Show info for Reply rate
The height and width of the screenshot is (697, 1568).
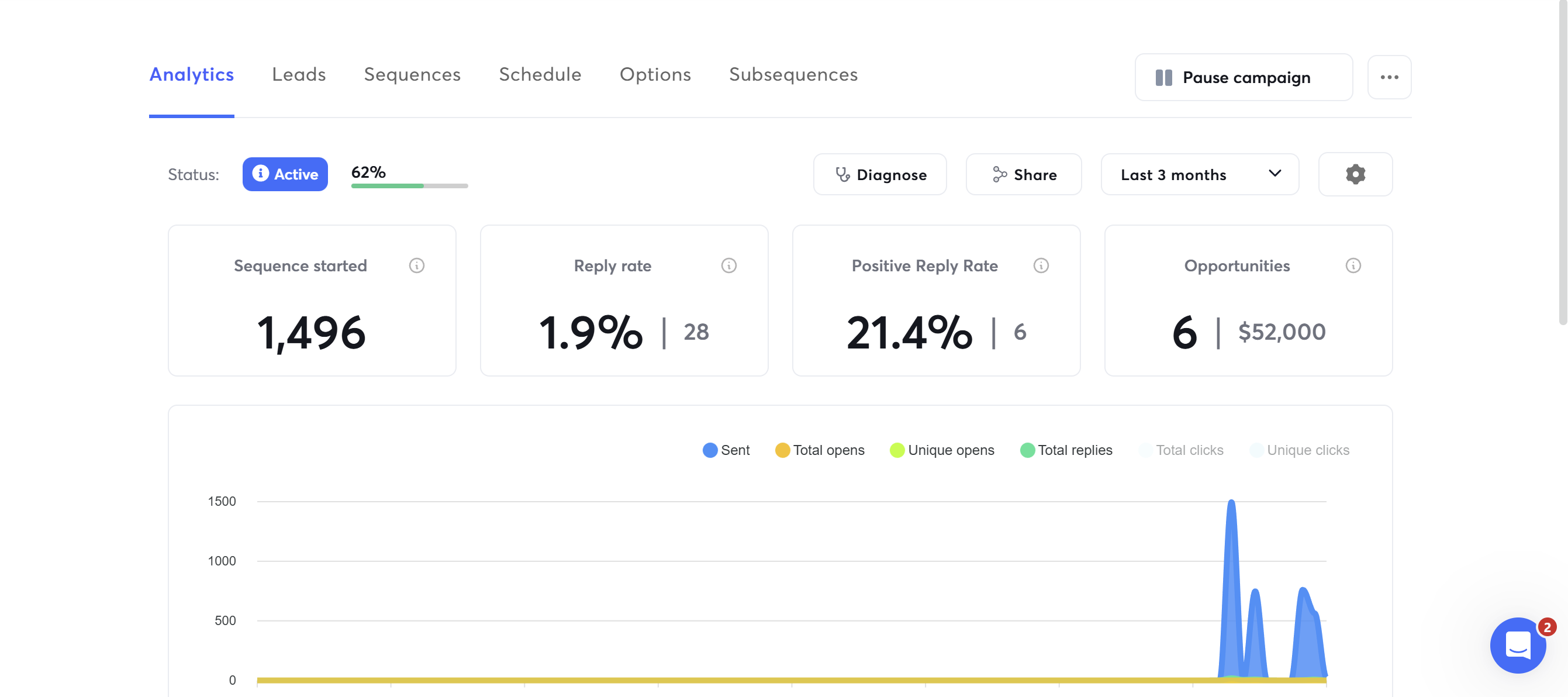pos(728,266)
